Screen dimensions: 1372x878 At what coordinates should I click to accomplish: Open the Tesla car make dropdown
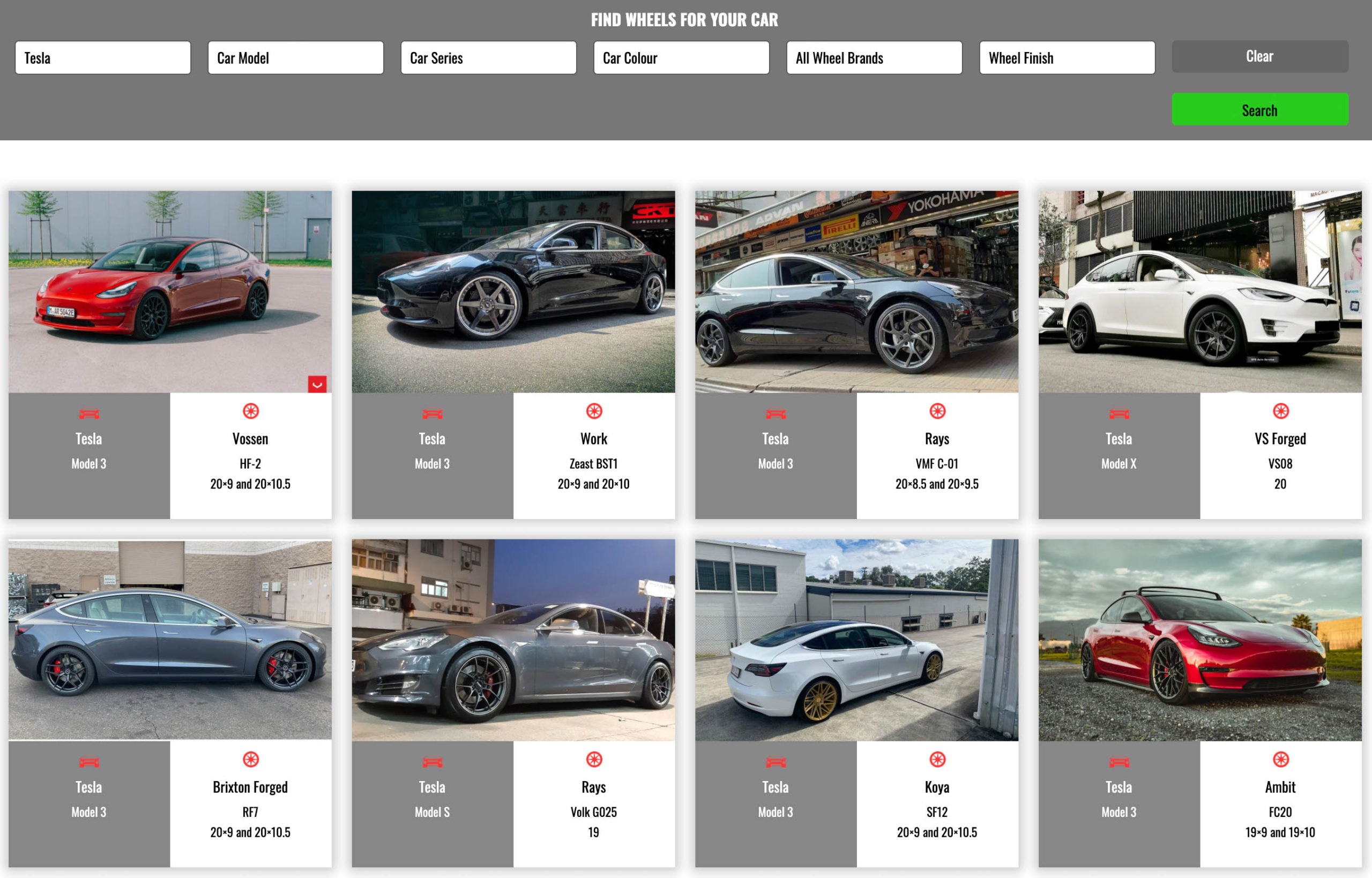[103, 57]
